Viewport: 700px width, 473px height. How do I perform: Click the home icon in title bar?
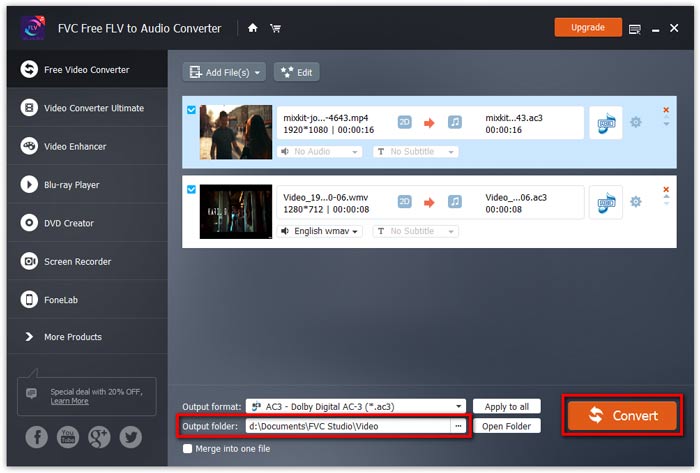(x=253, y=28)
